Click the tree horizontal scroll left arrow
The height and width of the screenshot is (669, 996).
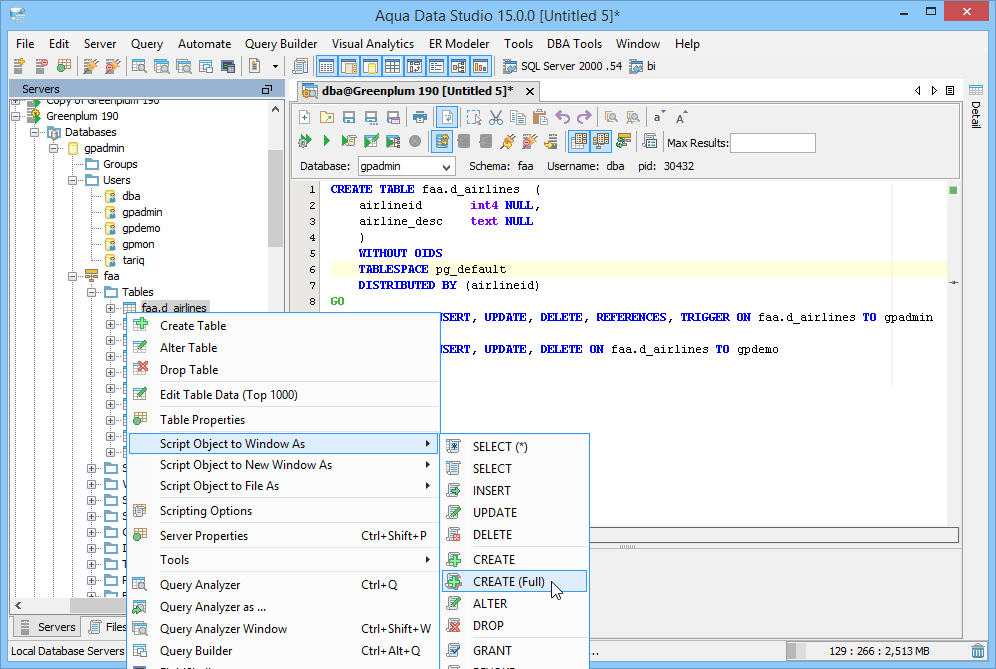tap(18, 605)
